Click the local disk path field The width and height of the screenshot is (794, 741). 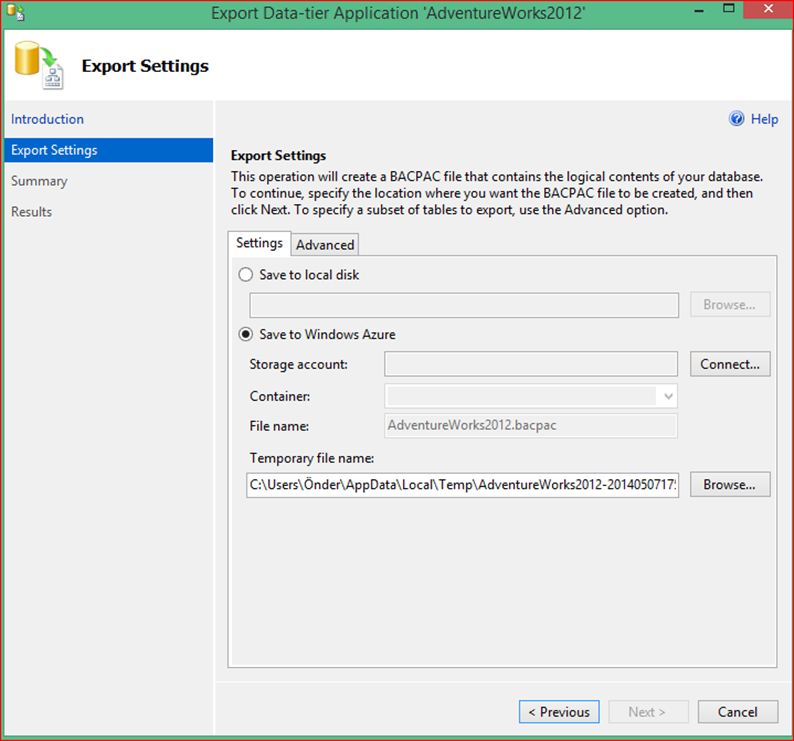(464, 305)
